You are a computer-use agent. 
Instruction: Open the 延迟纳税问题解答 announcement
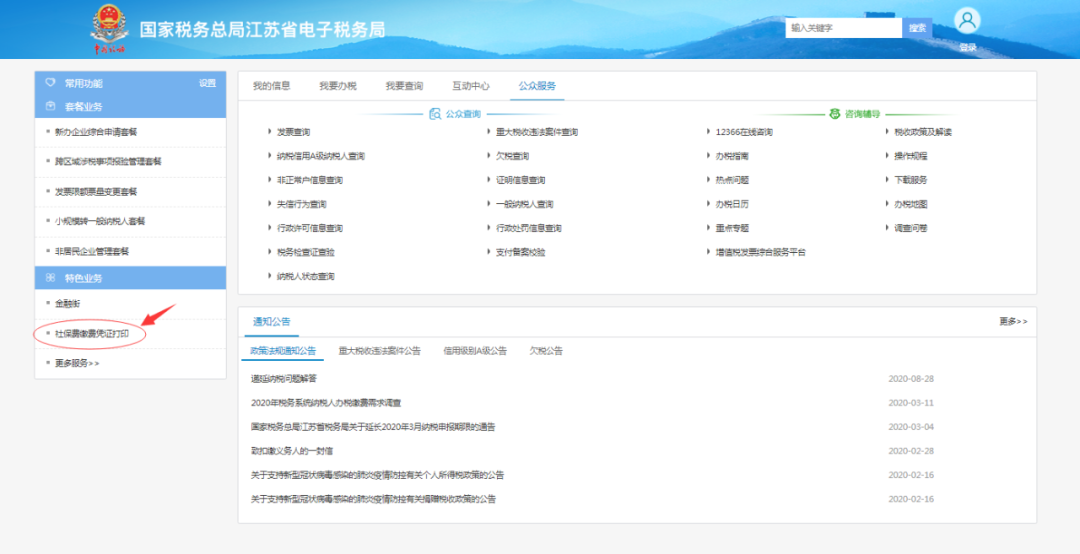point(284,378)
